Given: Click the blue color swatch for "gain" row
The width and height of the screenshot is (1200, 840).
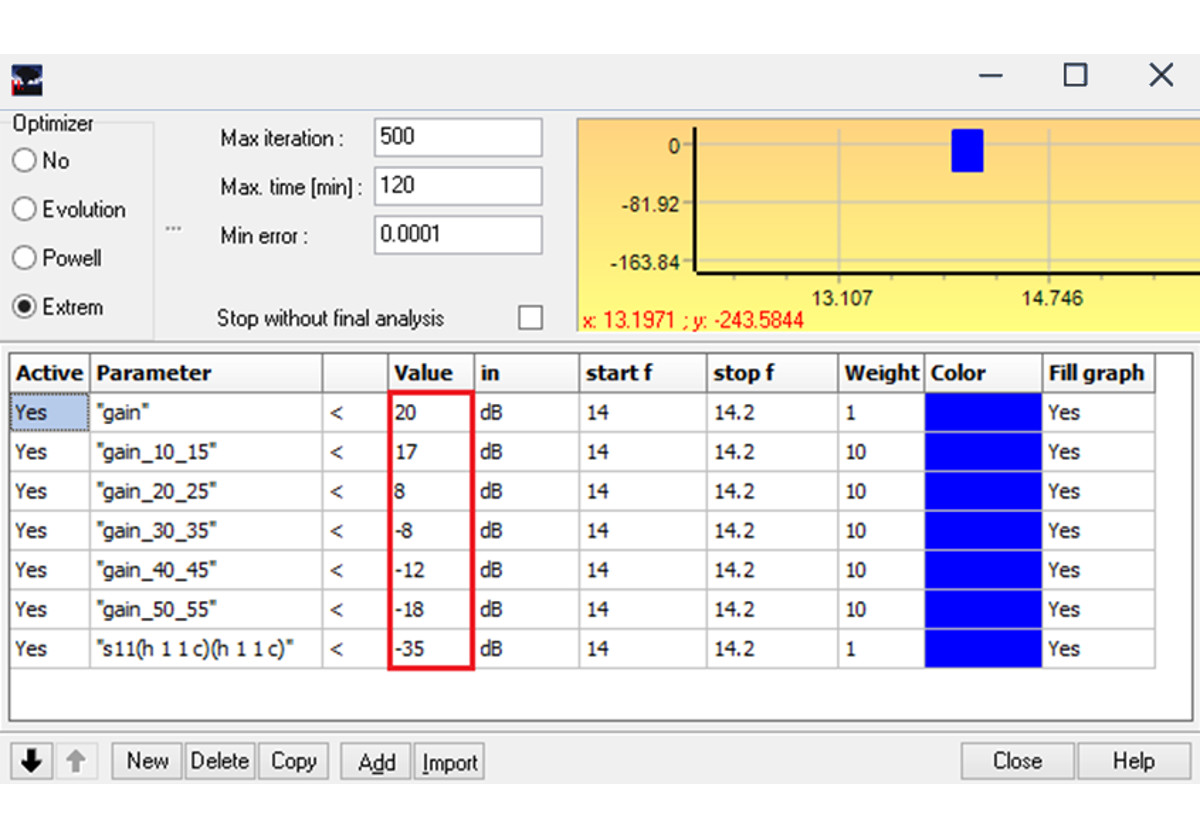Looking at the screenshot, I should 983,412.
